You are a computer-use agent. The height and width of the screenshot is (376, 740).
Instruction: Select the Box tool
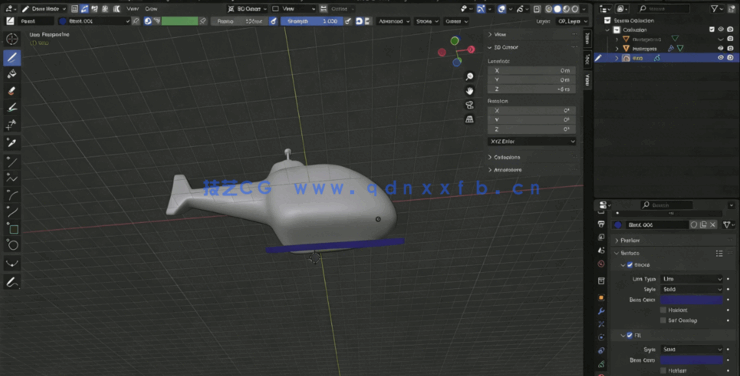tap(12, 229)
